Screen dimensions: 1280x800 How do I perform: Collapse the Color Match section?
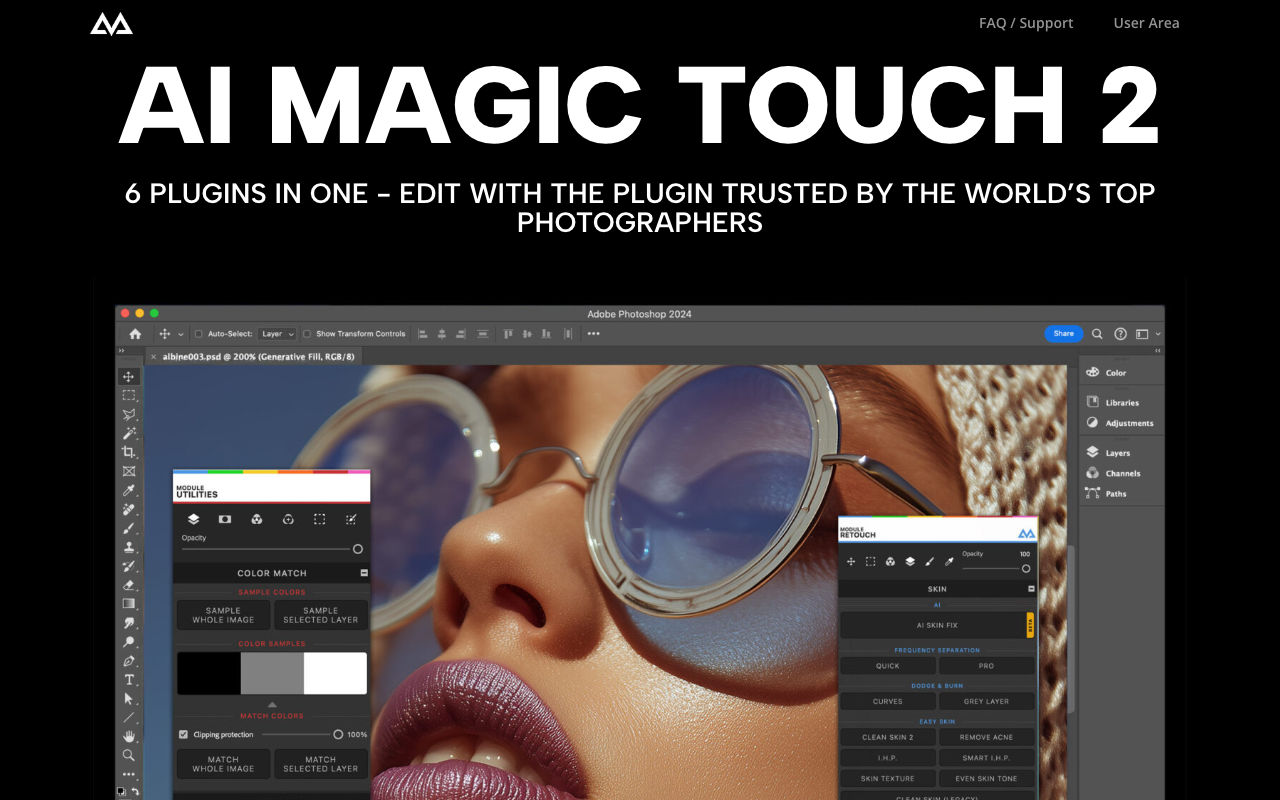364,573
